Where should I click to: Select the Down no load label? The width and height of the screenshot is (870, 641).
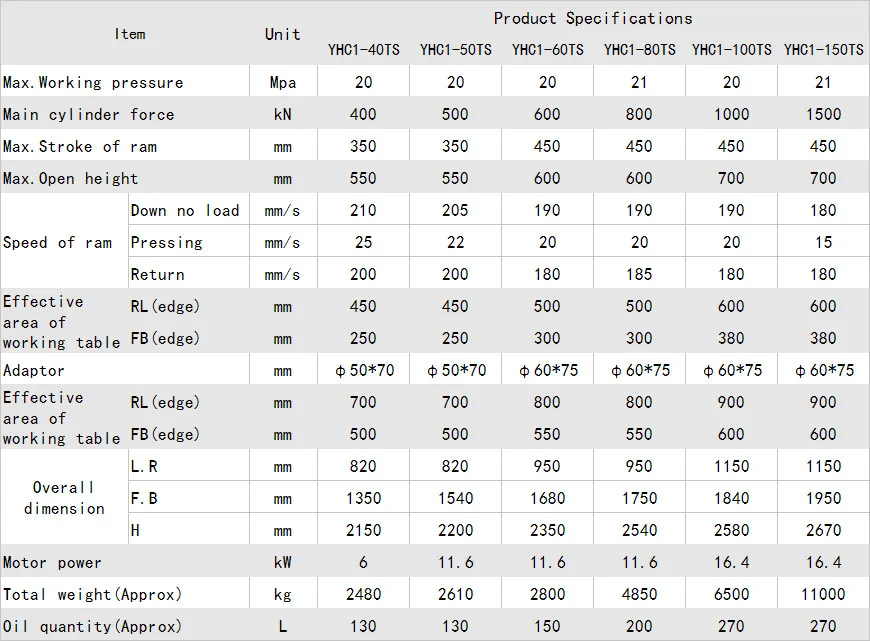(185, 211)
